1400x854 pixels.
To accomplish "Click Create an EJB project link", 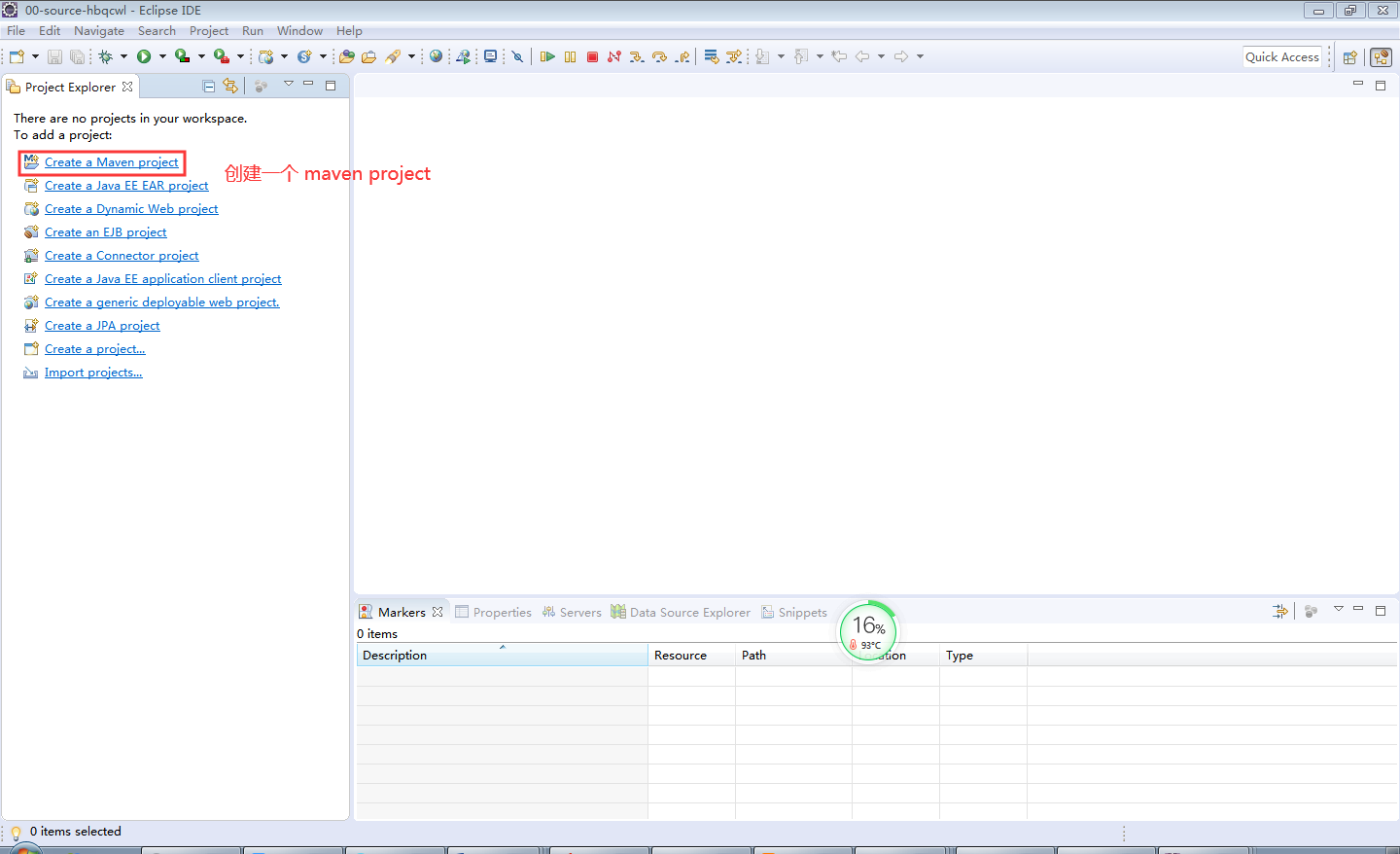I will coord(106,232).
